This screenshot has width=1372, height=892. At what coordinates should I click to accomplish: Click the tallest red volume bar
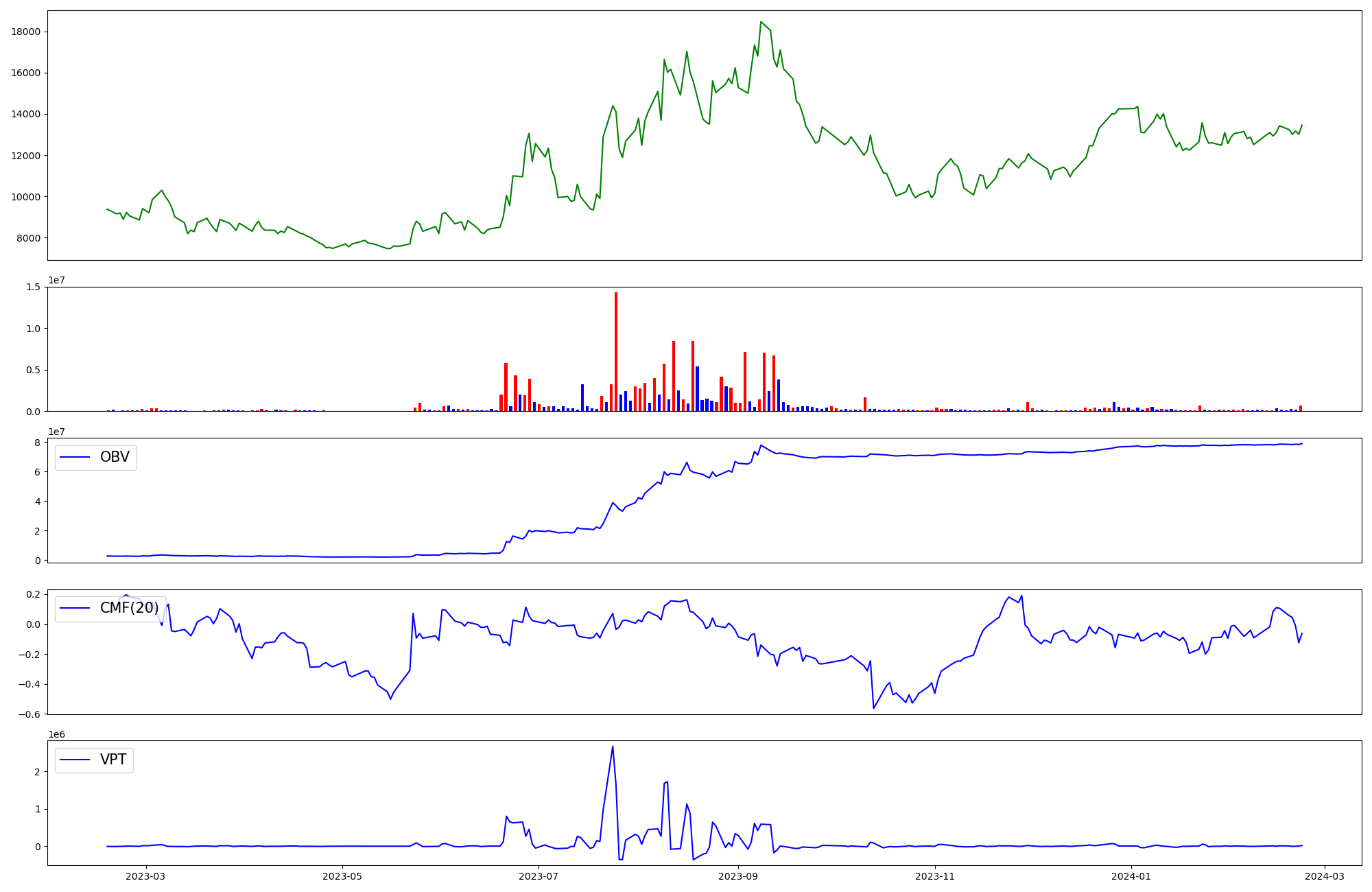(616, 351)
